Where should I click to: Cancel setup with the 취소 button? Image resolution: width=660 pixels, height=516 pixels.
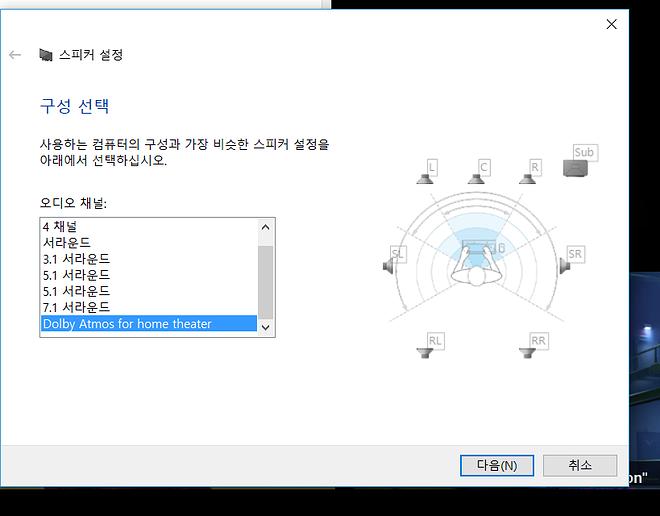(x=580, y=465)
